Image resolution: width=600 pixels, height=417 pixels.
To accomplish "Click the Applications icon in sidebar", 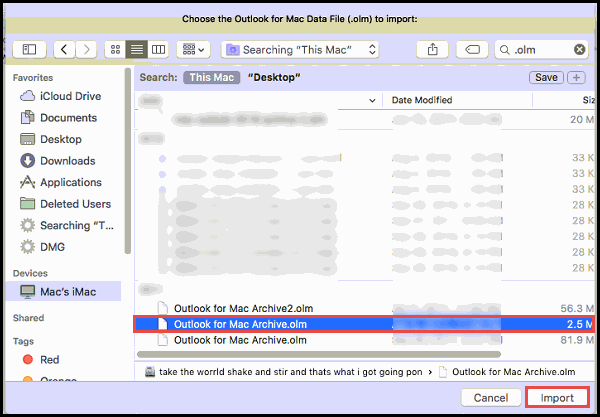I will [28, 182].
